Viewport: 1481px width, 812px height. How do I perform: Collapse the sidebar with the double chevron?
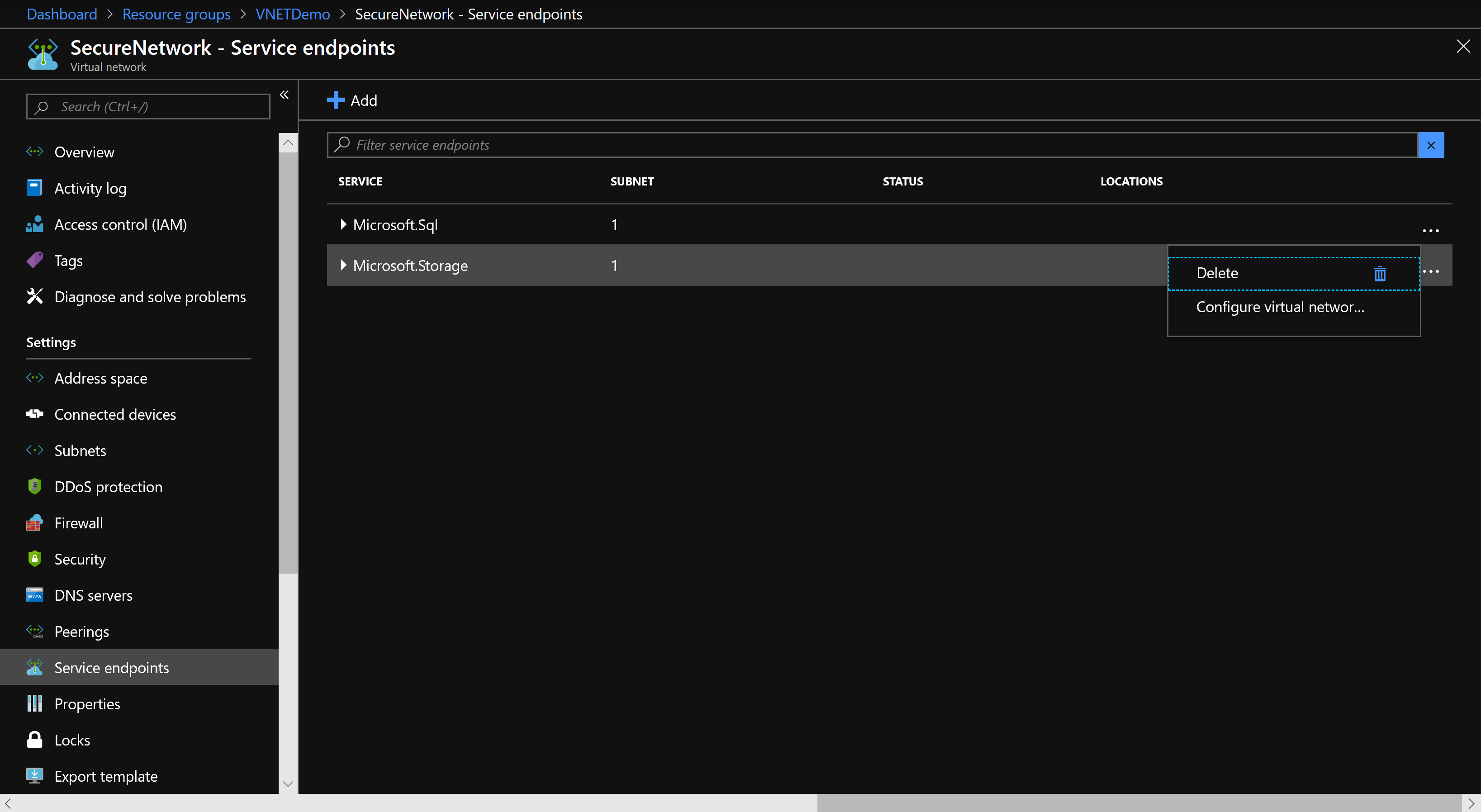(284, 95)
